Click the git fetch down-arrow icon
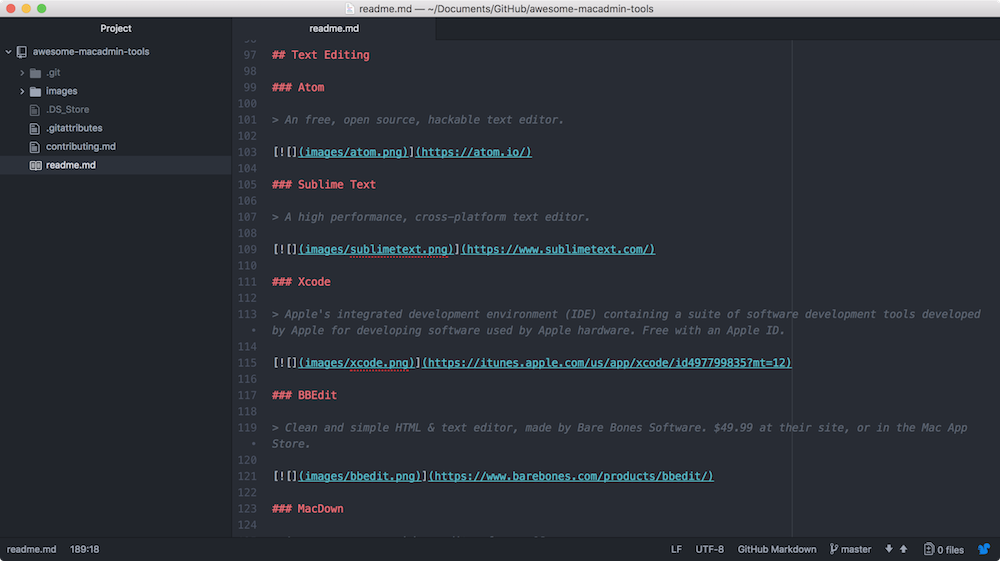Viewport: 1000px width, 561px height. (x=889, y=549)
